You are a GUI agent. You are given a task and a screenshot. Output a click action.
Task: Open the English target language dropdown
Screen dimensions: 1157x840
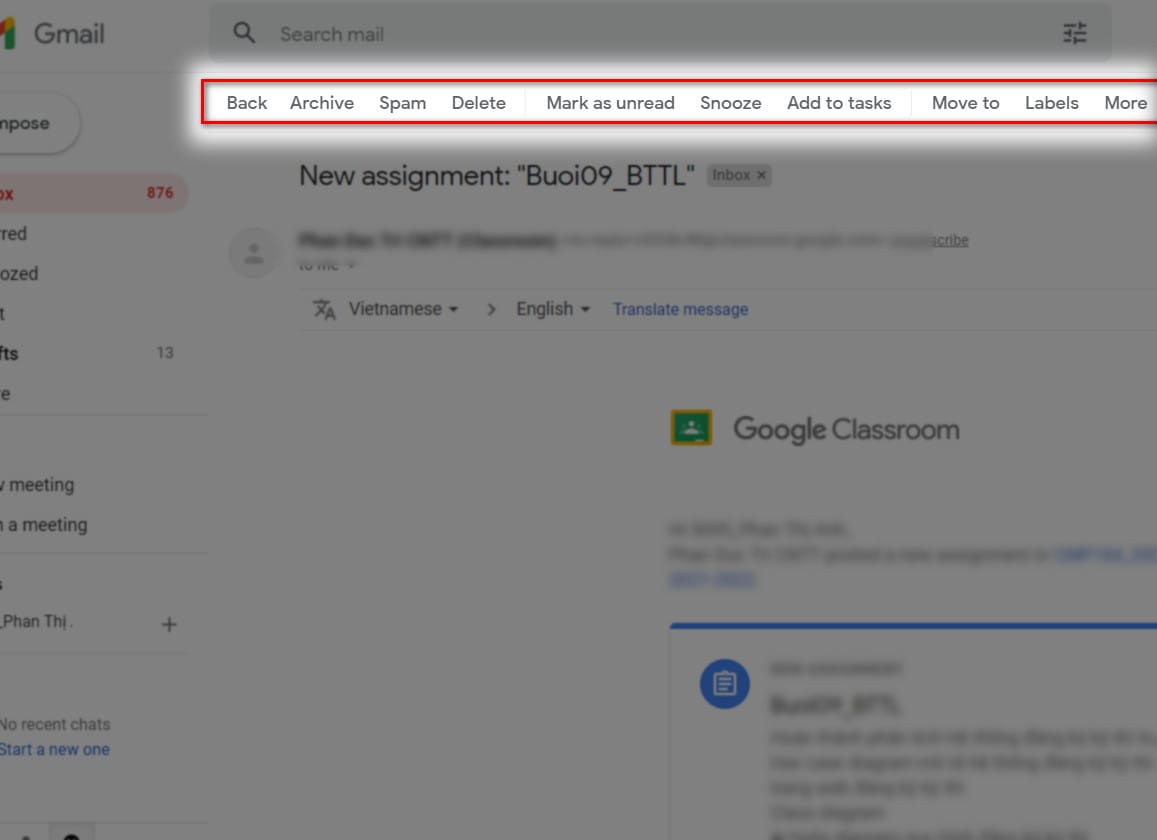point(553,309)
